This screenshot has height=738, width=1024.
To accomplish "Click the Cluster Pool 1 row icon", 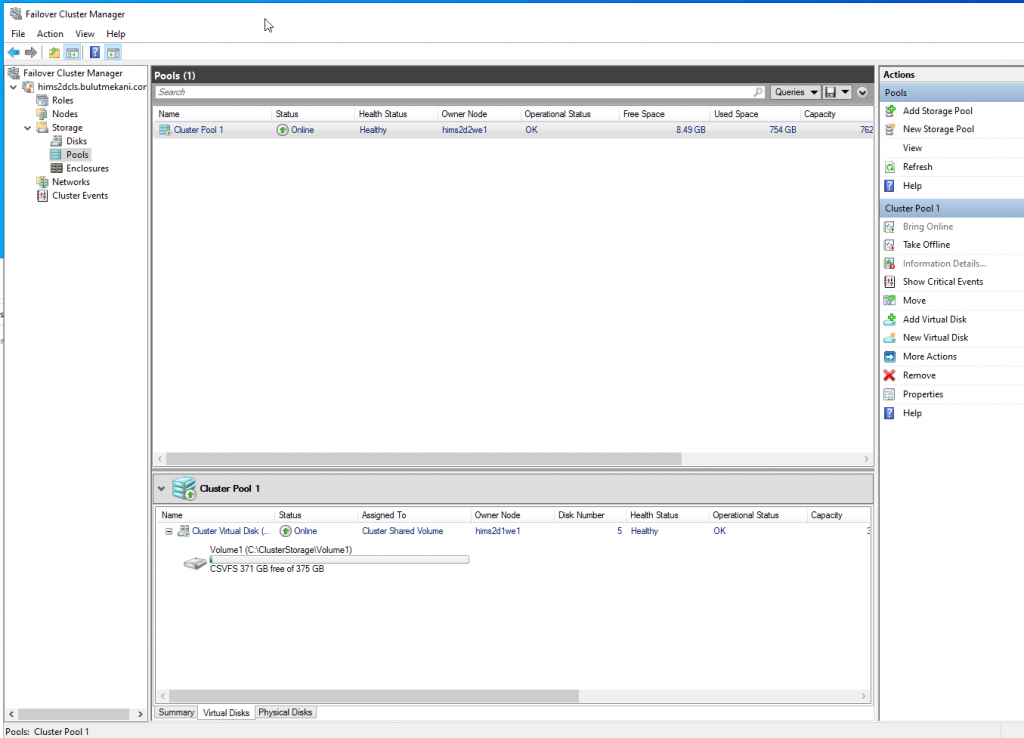I will coord(165,130).
